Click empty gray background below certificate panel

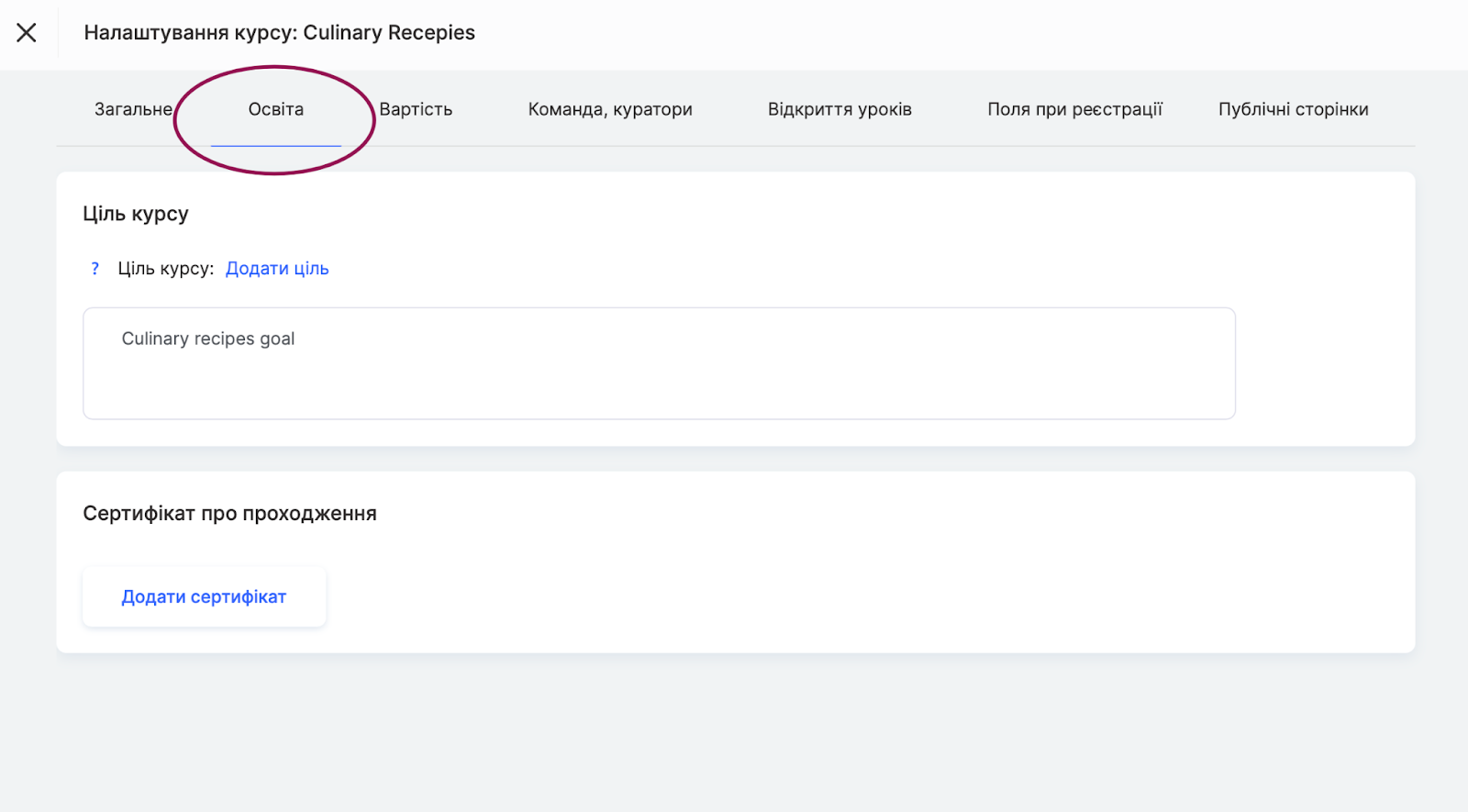(734, 734)
